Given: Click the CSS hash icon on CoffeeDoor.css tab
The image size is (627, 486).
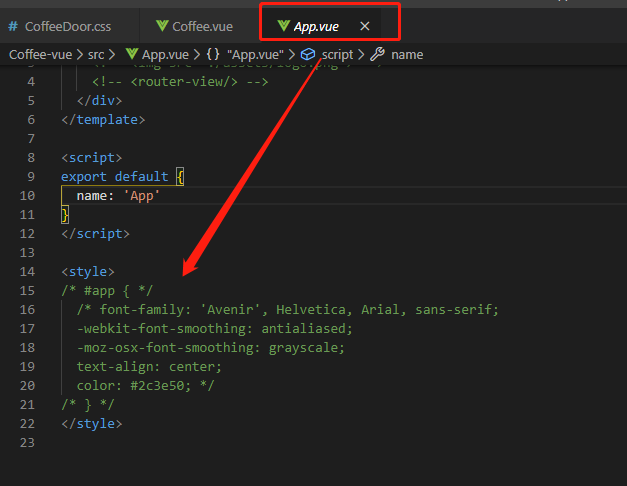Looking at the screenshot, I should pos(13,26).
